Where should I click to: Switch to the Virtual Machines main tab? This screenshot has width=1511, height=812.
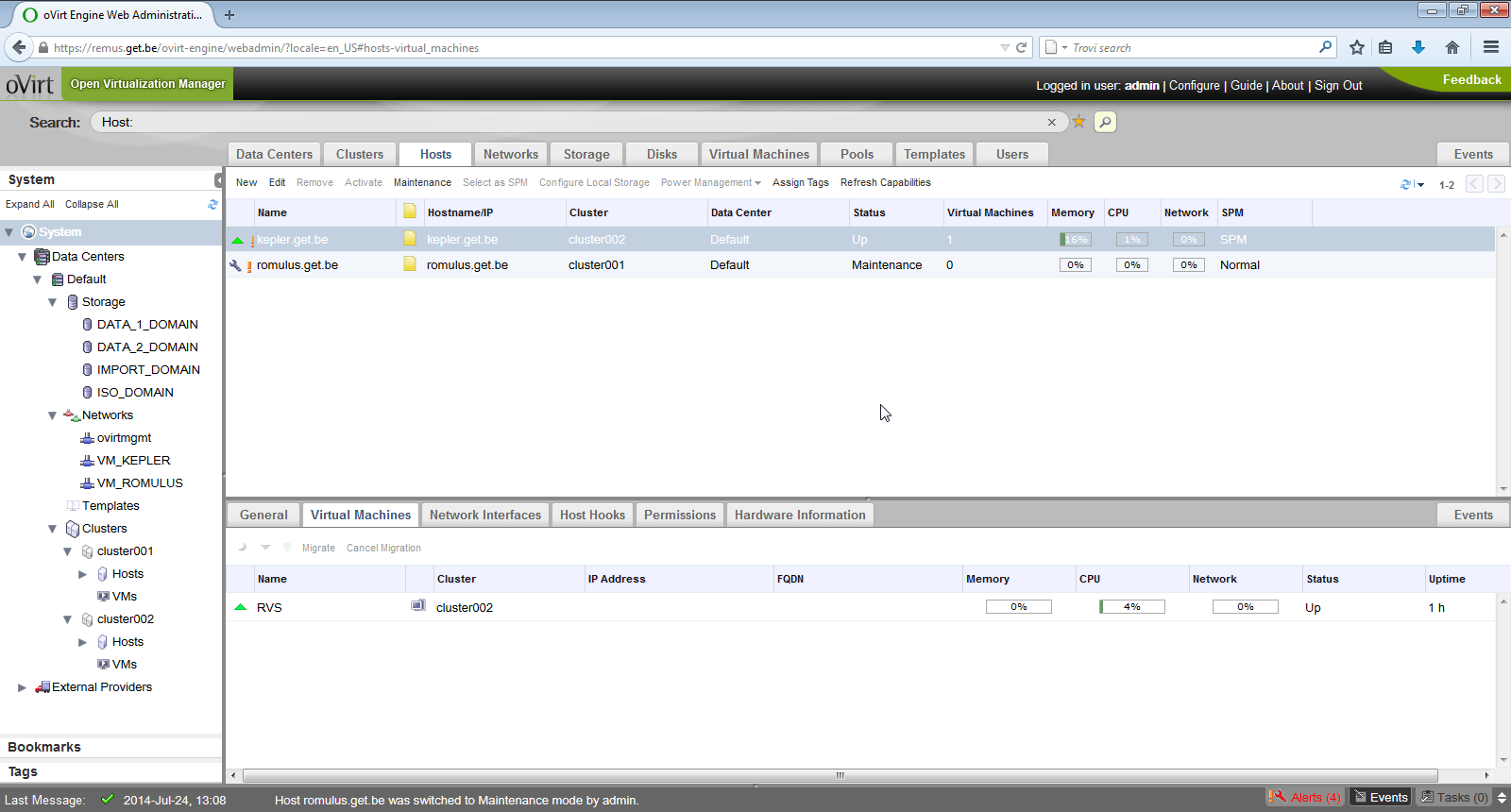pyautogui.click(x=758, y=154)
